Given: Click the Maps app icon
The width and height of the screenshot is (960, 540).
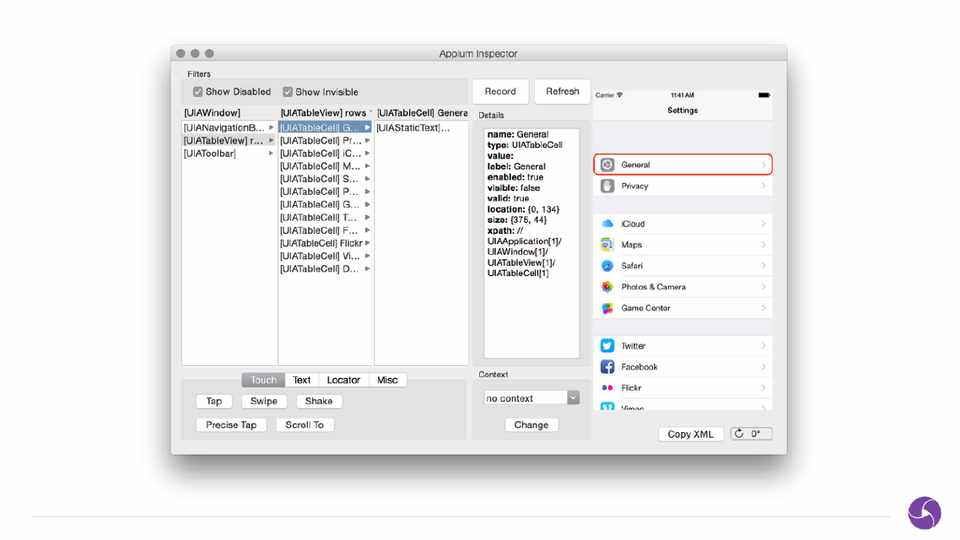Looking at the screenshot, I should (x=607, y=245).
